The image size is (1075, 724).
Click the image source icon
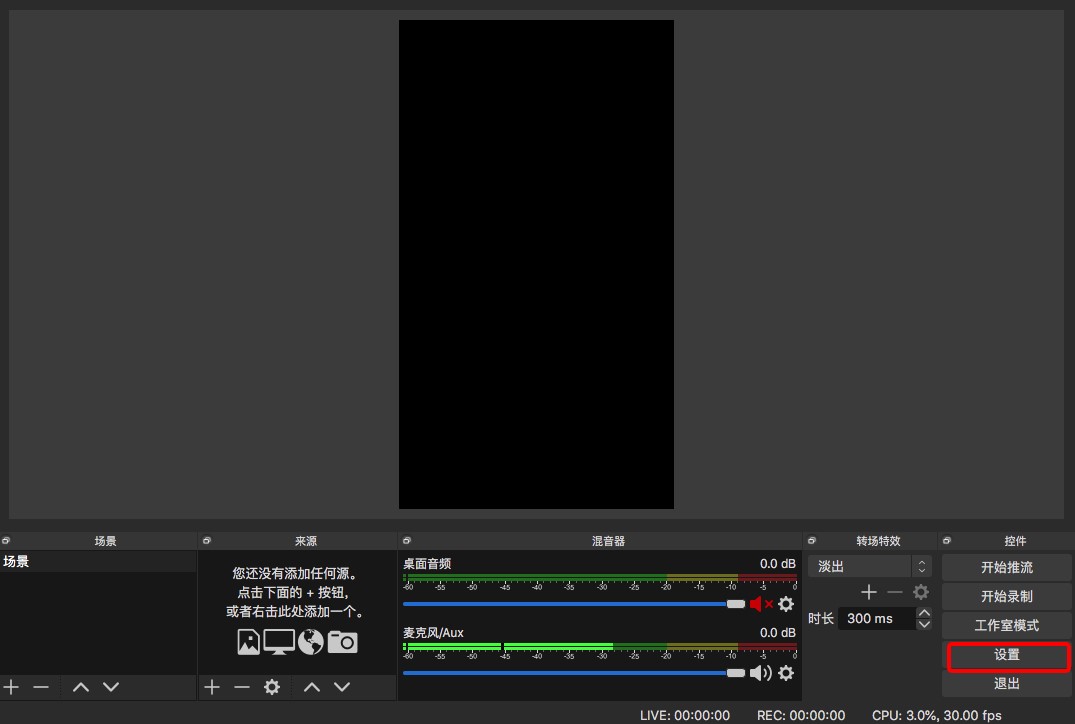click(248, 642)
